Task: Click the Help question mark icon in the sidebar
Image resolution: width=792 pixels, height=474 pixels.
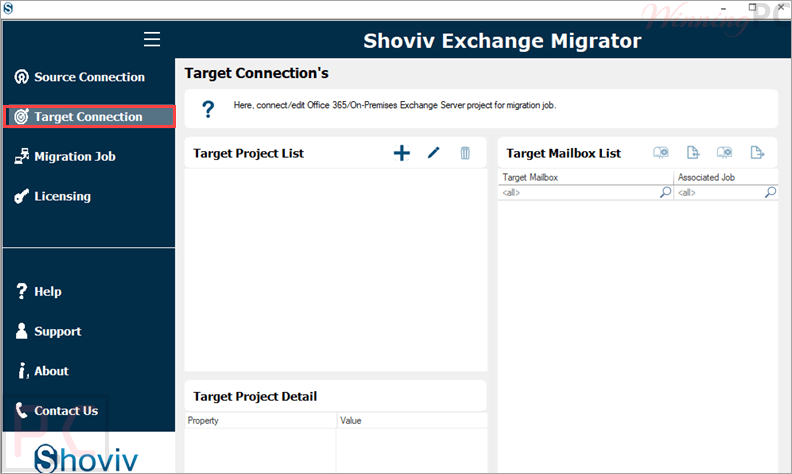Action: click(21, 291)
